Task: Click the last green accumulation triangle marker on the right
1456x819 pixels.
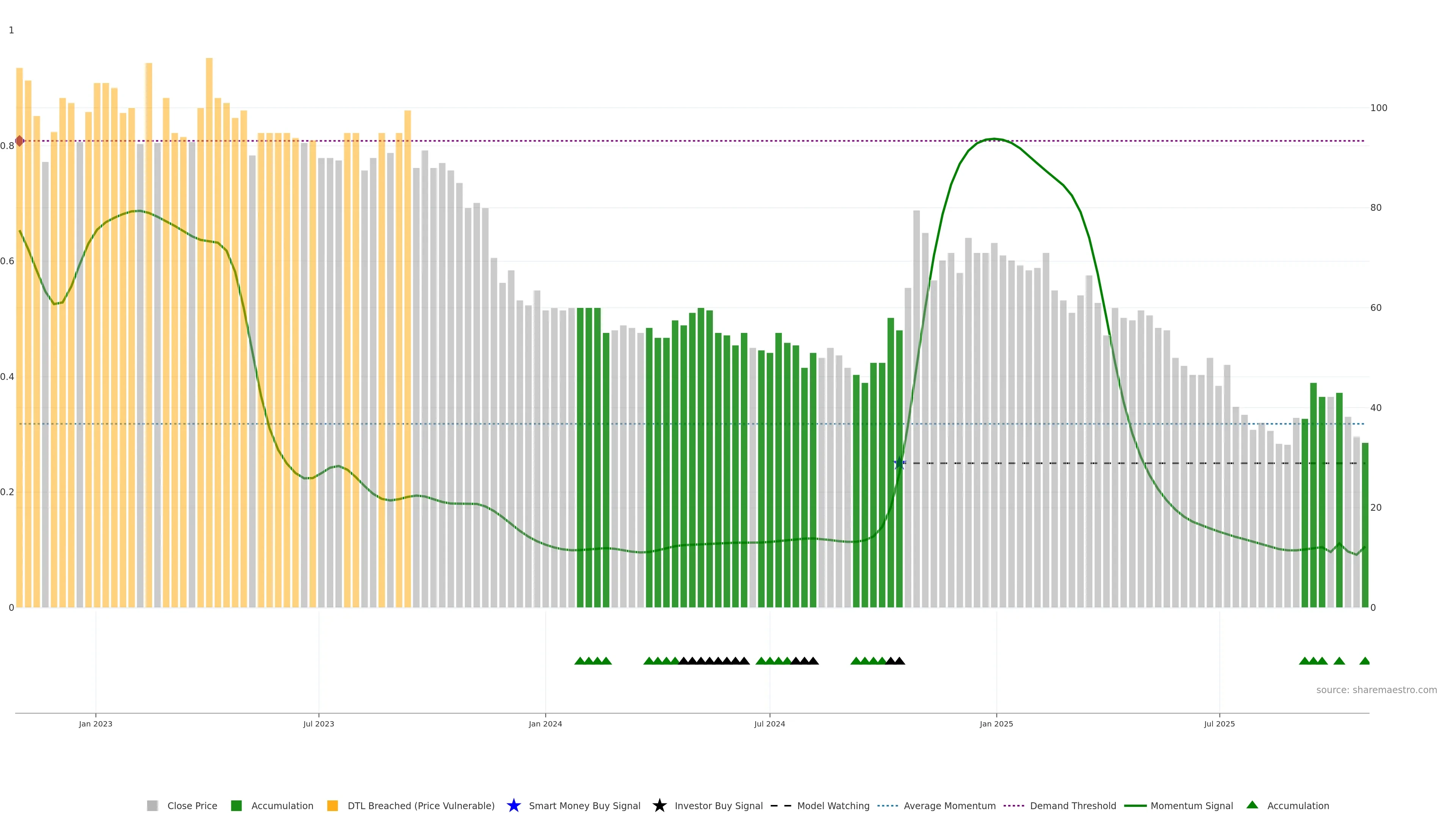Action: click(1364, 661)
